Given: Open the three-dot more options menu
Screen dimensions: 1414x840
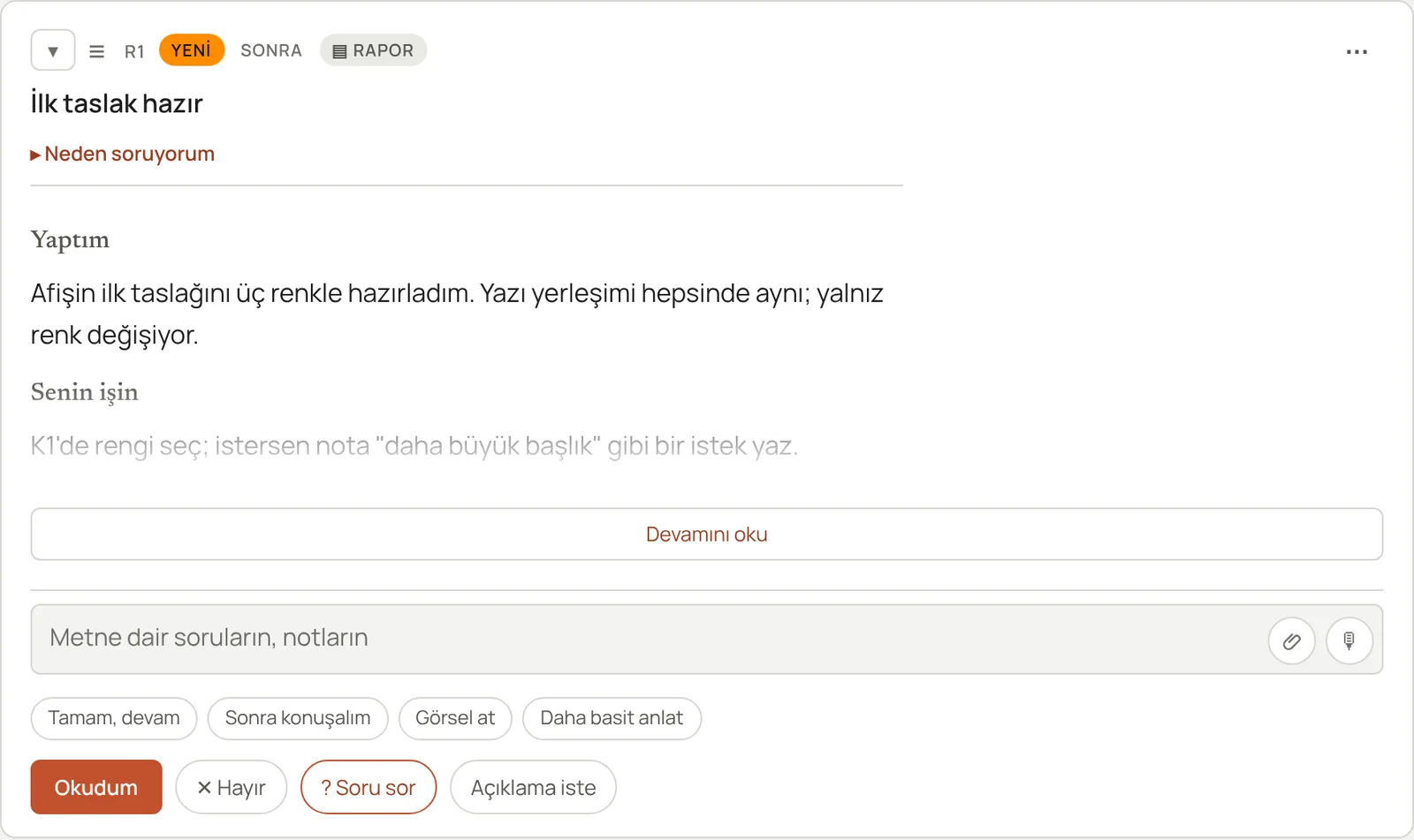Looking at the screenshot, I should coord(1357,52).
